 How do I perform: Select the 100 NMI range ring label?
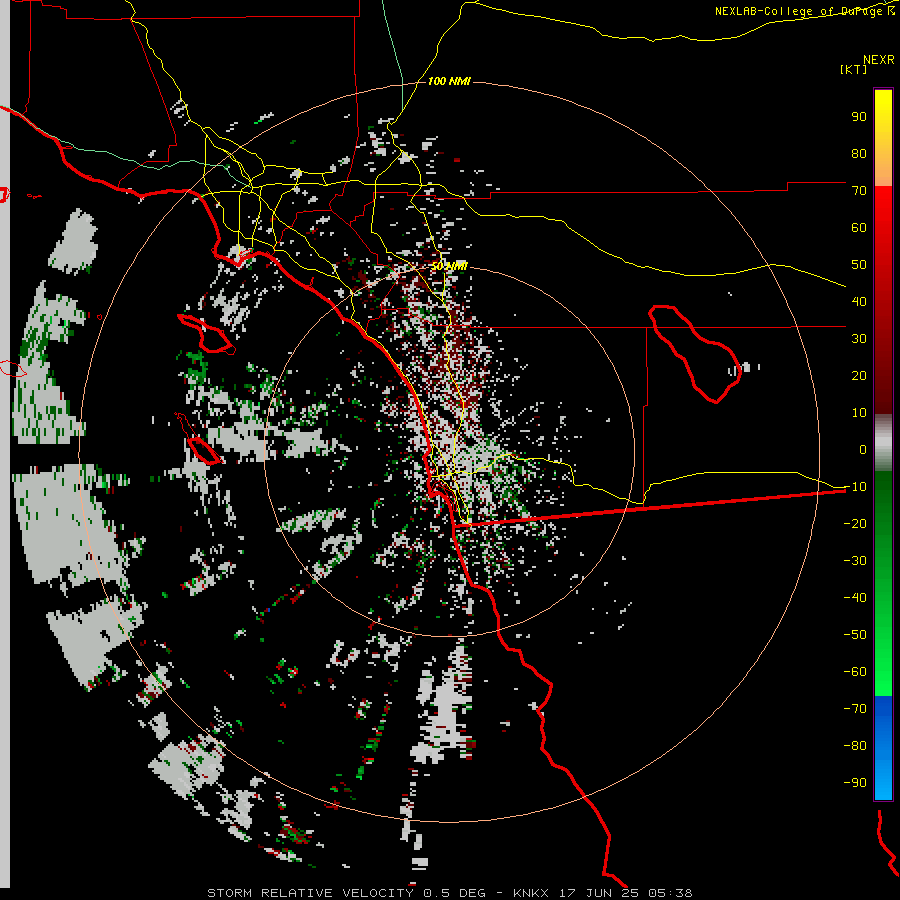449,82
